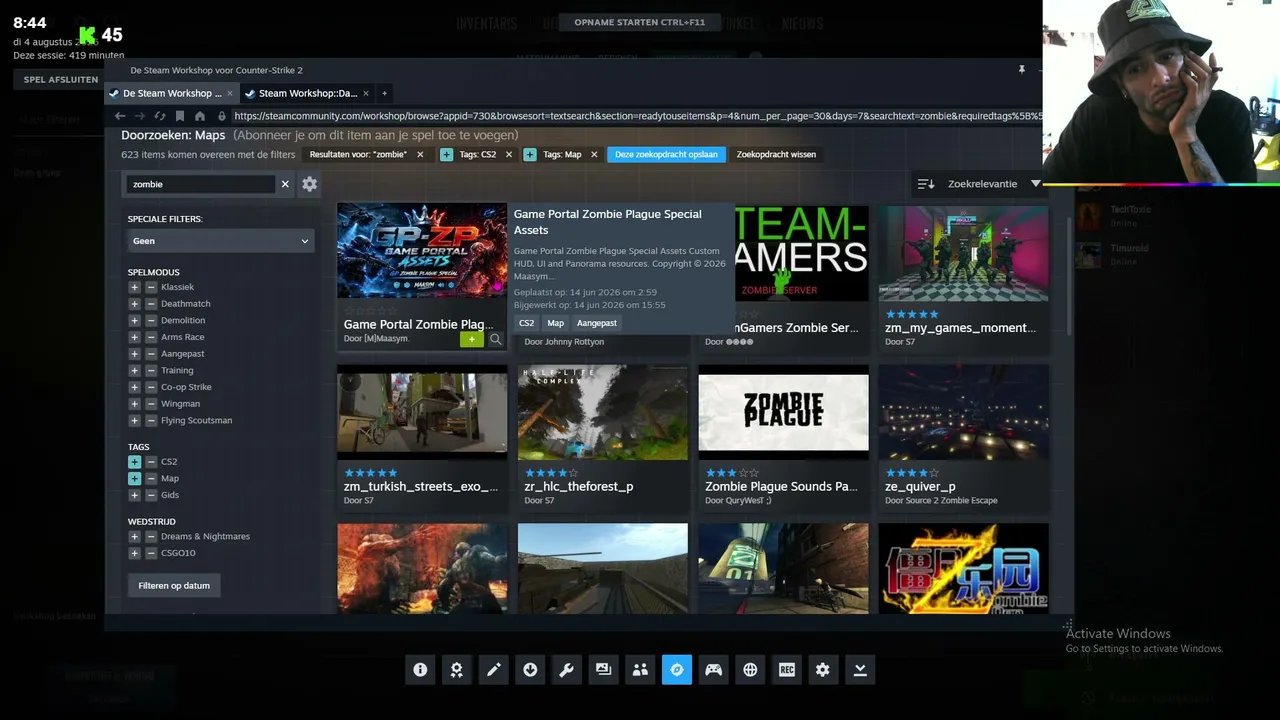Click the Opname starten CTRL+F11 button
This screenshot has height=720, width=1280.
(x=639, y=22)
